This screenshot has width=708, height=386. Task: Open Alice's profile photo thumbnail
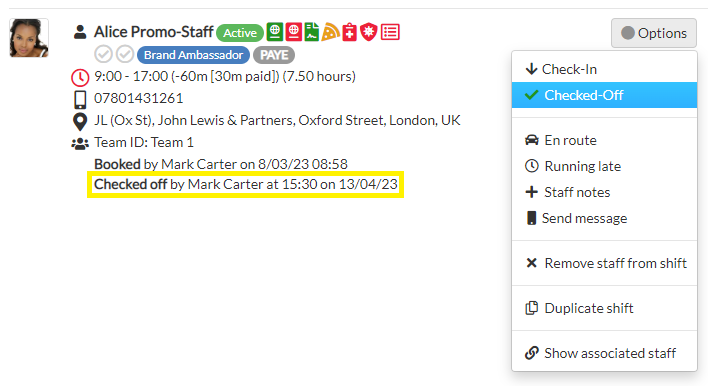(x=29, y=38)
